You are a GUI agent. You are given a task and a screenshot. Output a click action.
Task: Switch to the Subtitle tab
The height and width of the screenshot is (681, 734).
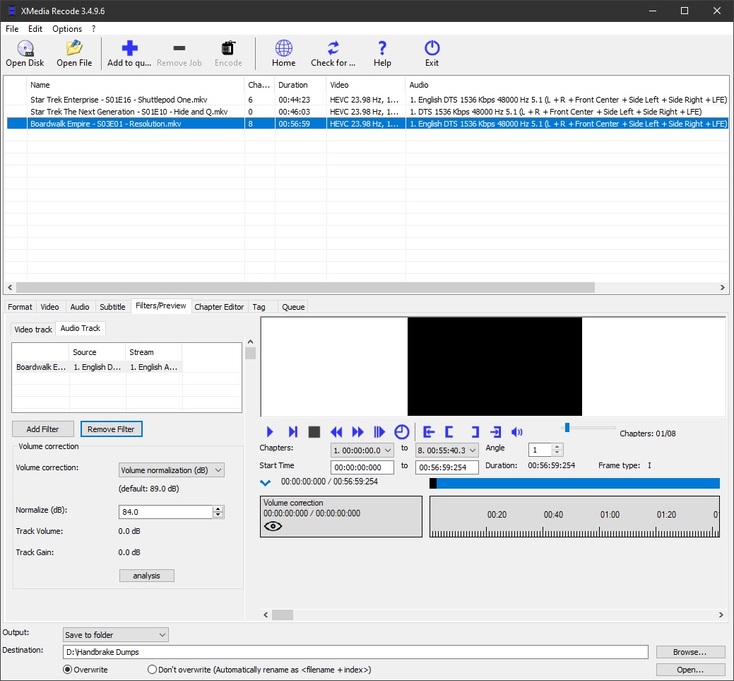[x=112, y=307]
